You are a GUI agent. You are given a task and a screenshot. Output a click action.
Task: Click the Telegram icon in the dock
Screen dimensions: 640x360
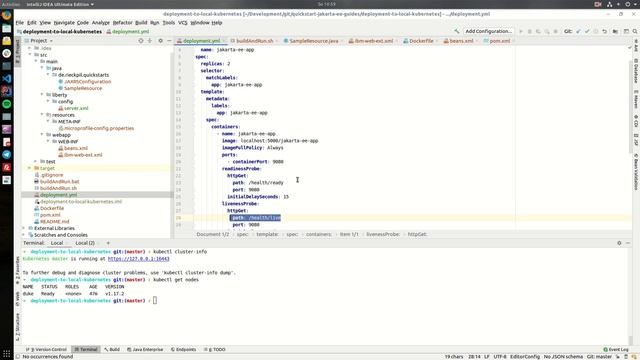click(7, 154)
